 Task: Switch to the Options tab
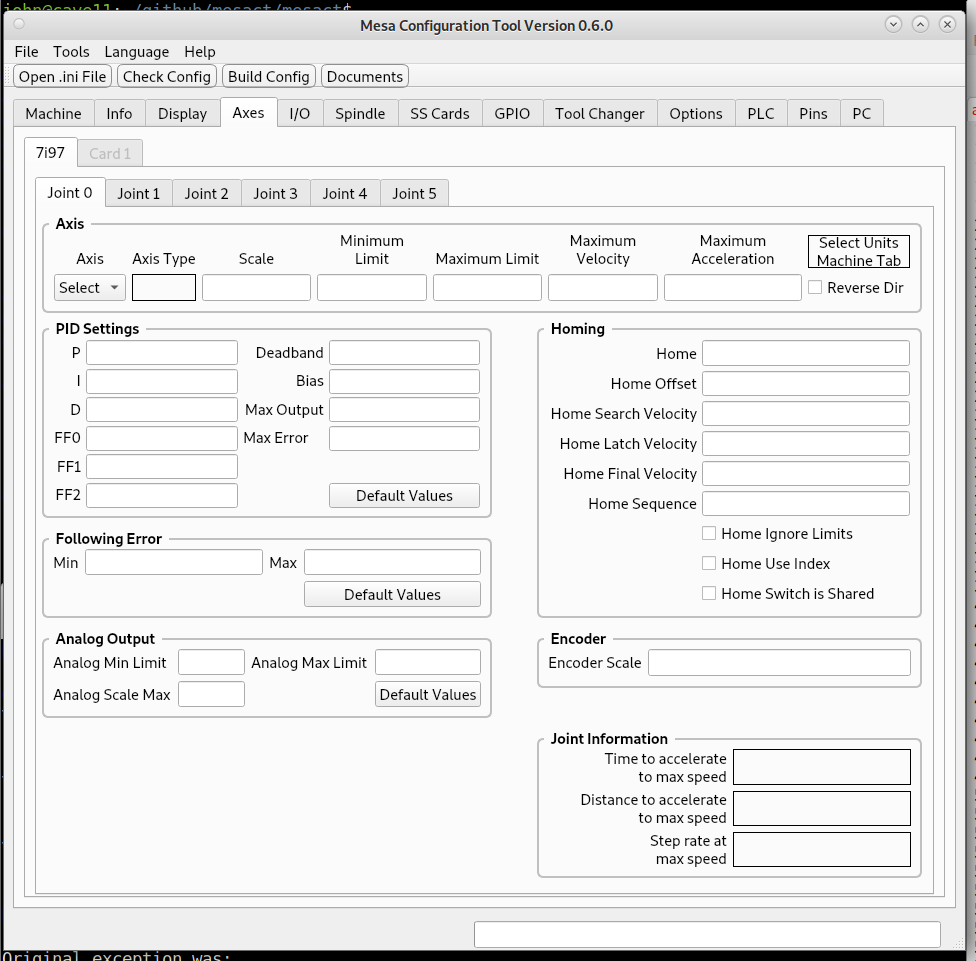[695, 114]
